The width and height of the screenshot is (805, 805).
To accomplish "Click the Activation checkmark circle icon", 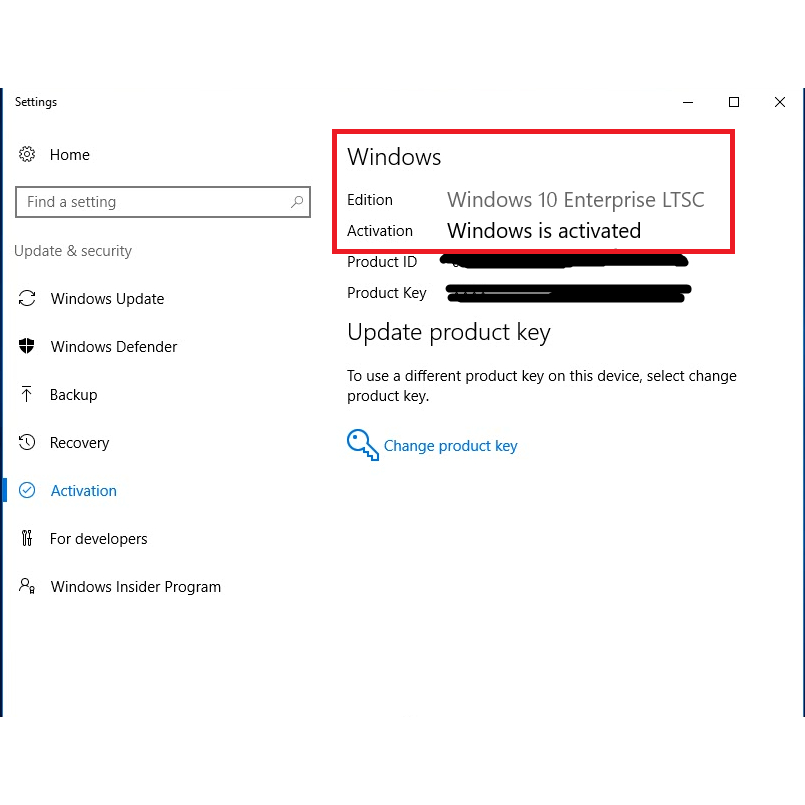I will pyautogui.click(x=27, y=490).
